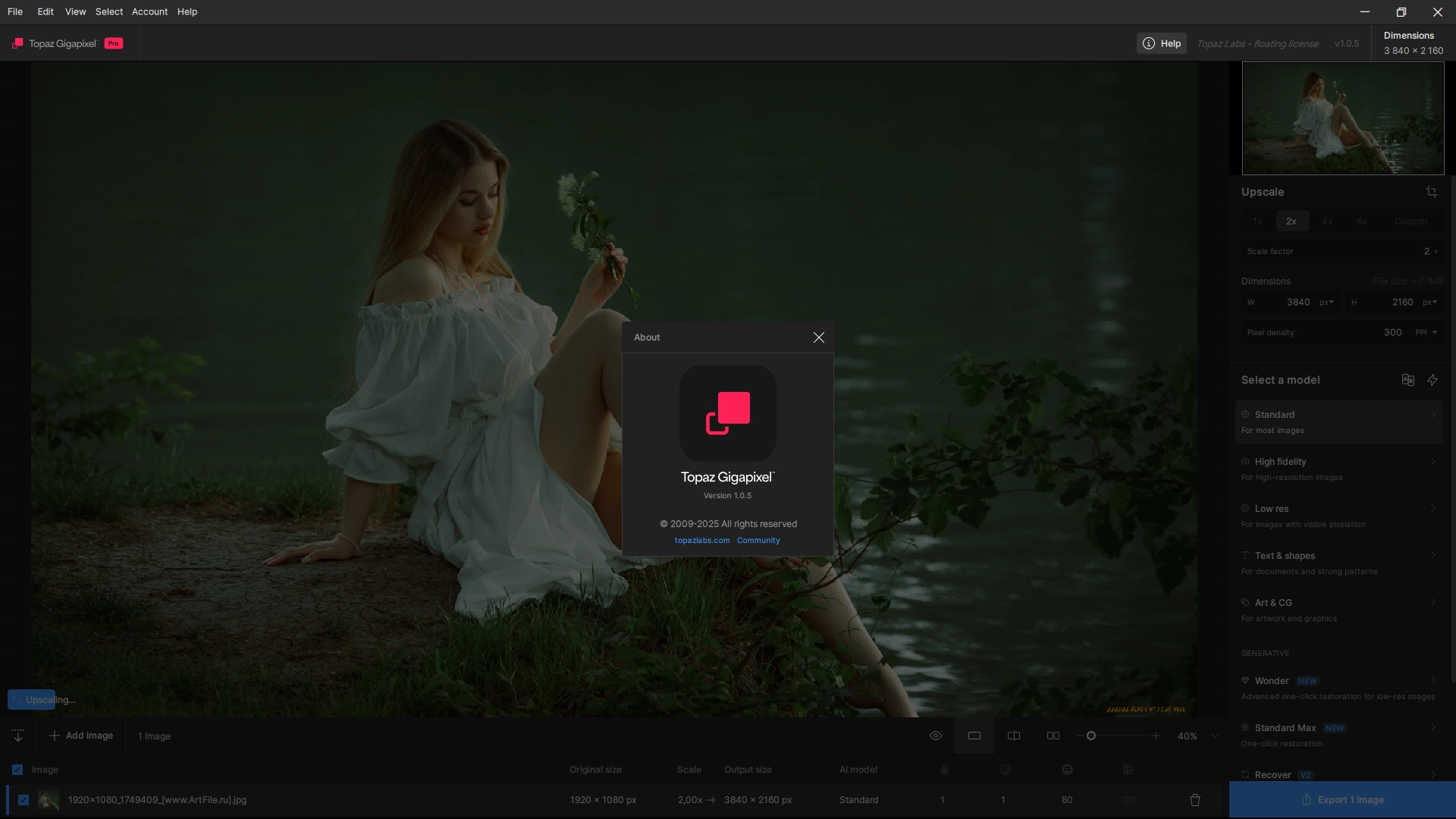Expand the High fidelity model options

[x=1432, y=462]
